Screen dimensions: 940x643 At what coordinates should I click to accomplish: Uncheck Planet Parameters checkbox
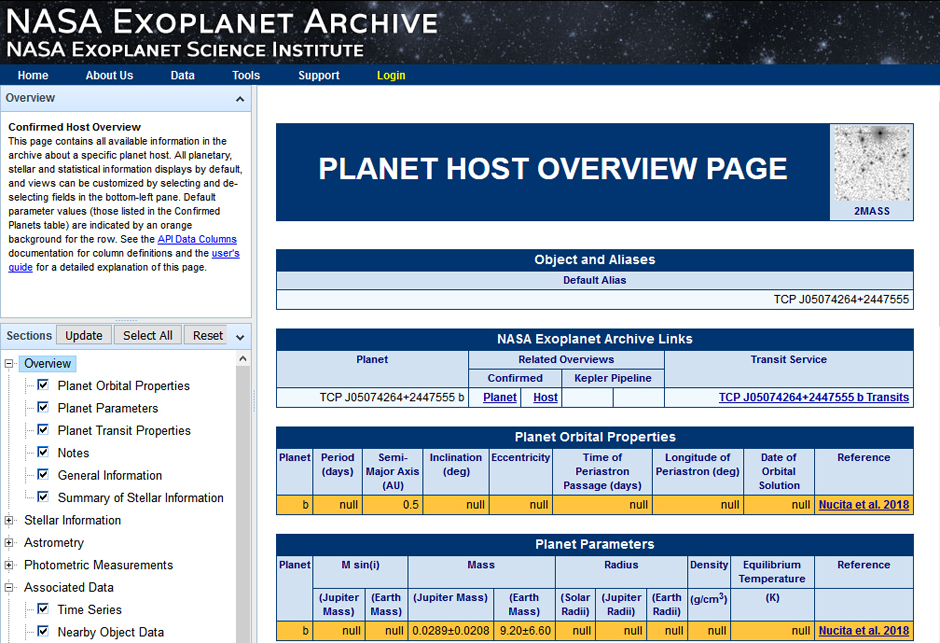pos(43,407)
